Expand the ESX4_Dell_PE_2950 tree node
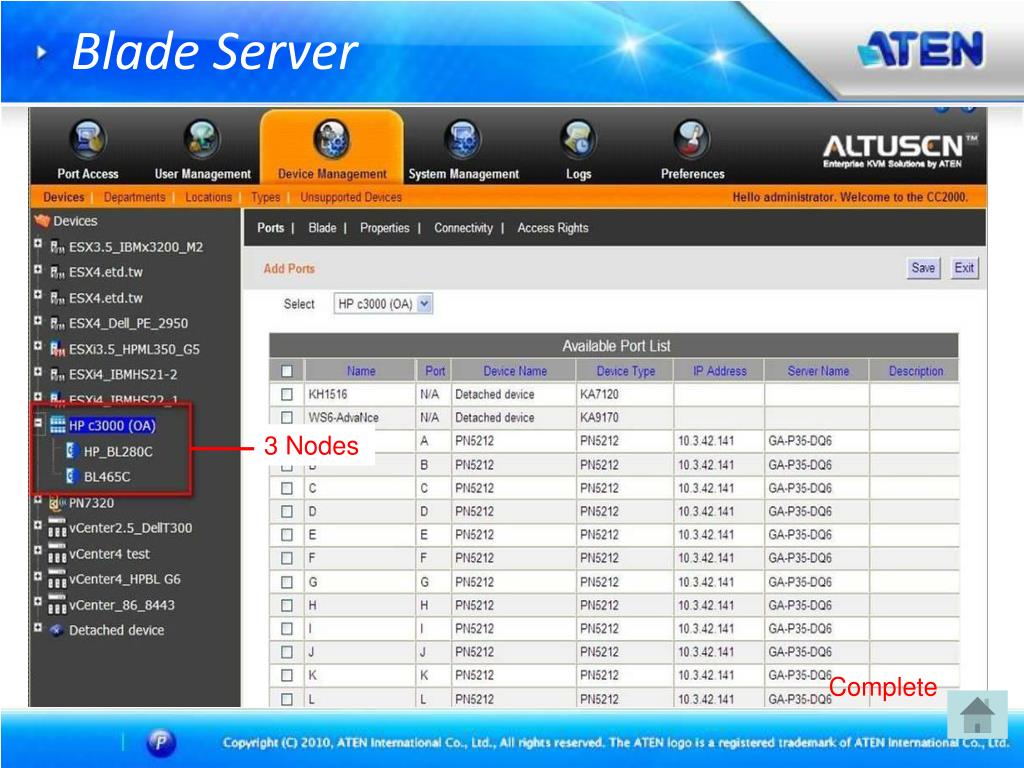This screenshot has width=1024, height=768. point(38,321)
